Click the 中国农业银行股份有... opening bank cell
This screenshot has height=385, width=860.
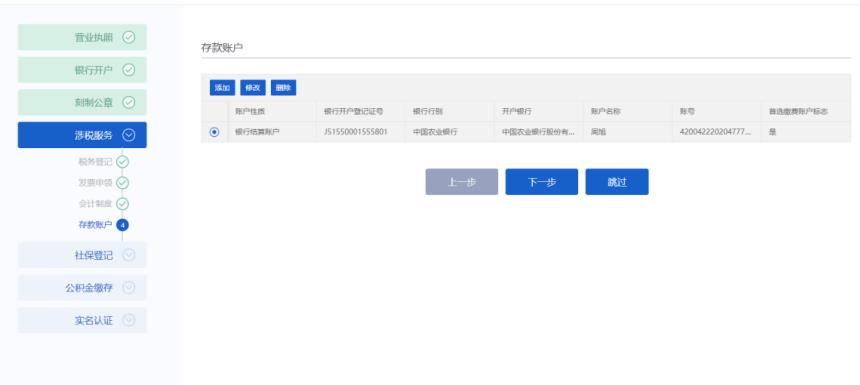point(538,132)
